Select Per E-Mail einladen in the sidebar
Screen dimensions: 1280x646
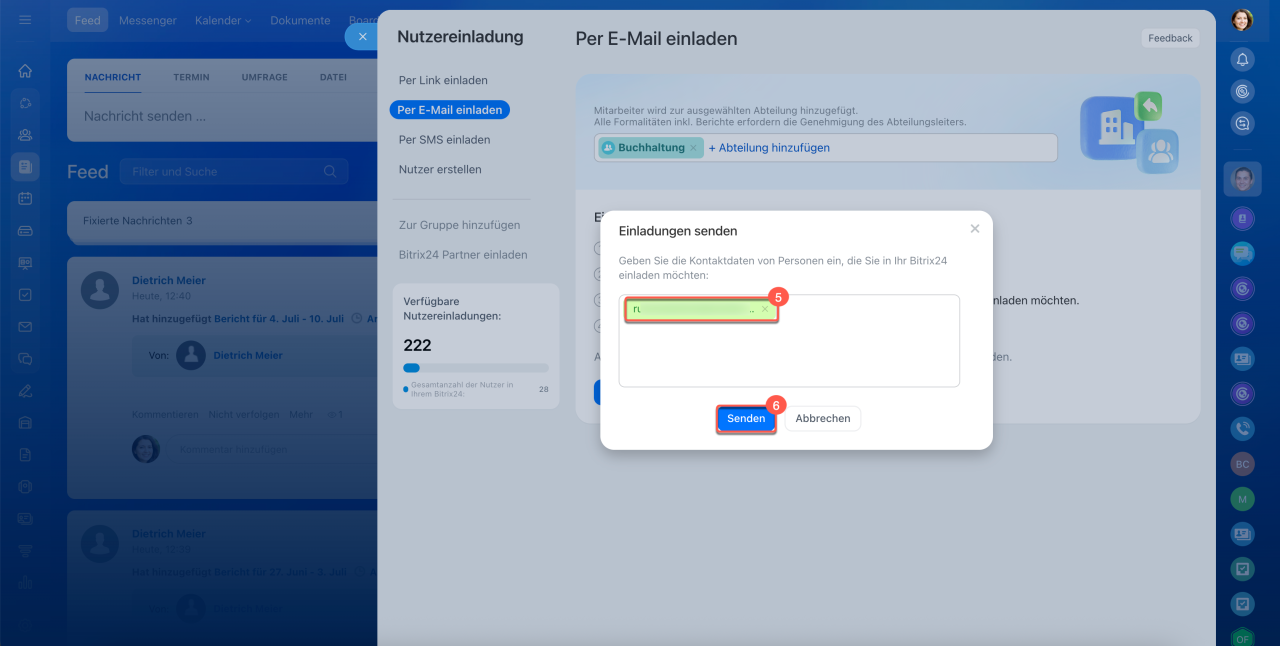click(450, 110)
